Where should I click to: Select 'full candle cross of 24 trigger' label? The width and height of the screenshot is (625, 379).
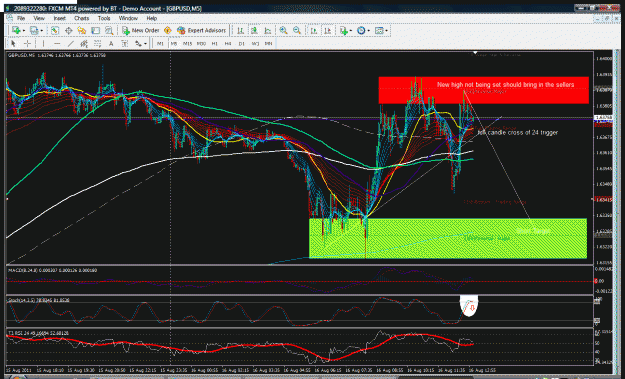[517, 132]
